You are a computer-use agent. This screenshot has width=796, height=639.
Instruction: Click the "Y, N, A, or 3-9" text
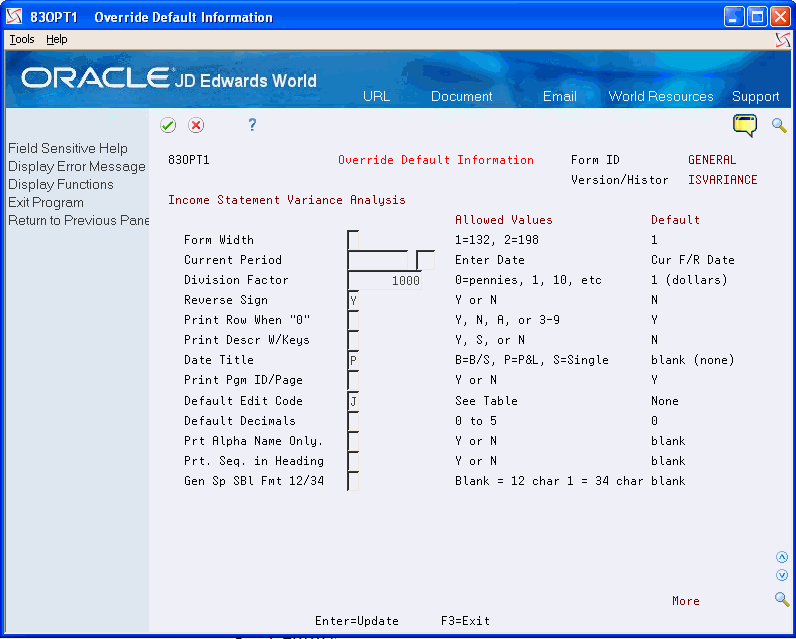507,320
